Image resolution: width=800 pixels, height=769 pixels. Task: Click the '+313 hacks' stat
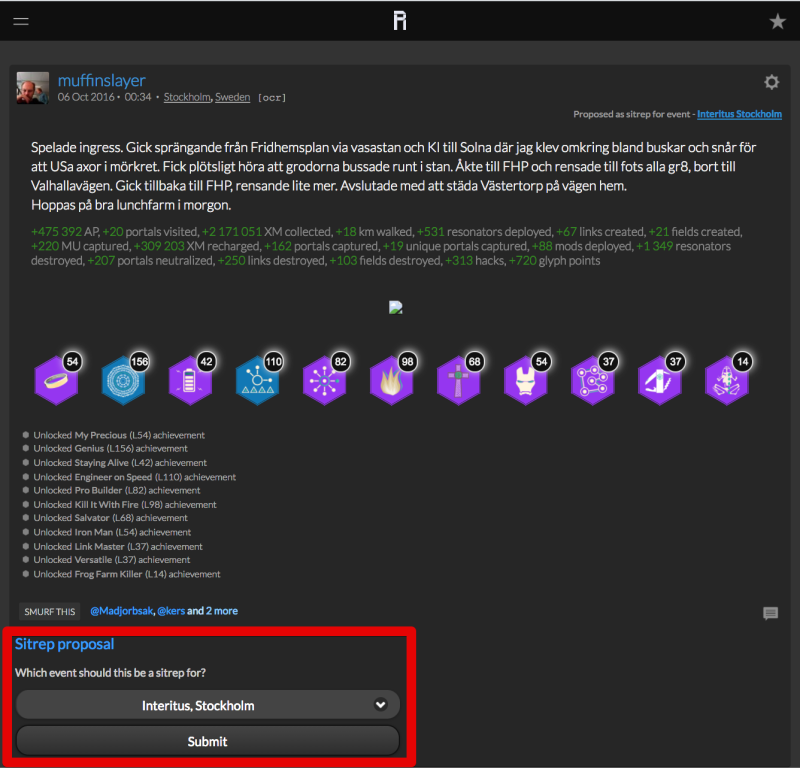tap(475, 261)
